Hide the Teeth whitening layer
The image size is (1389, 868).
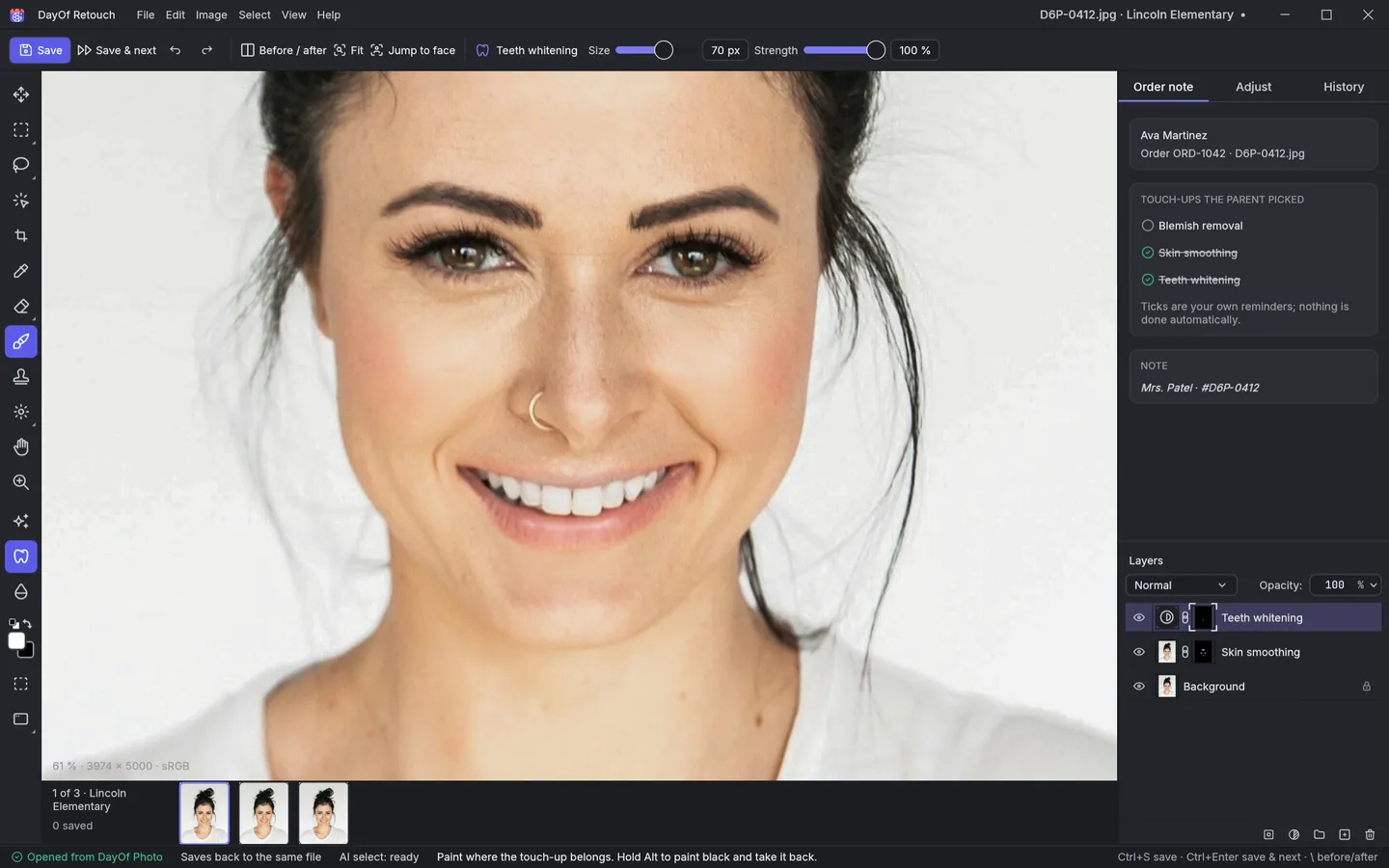click(1139, 617)
